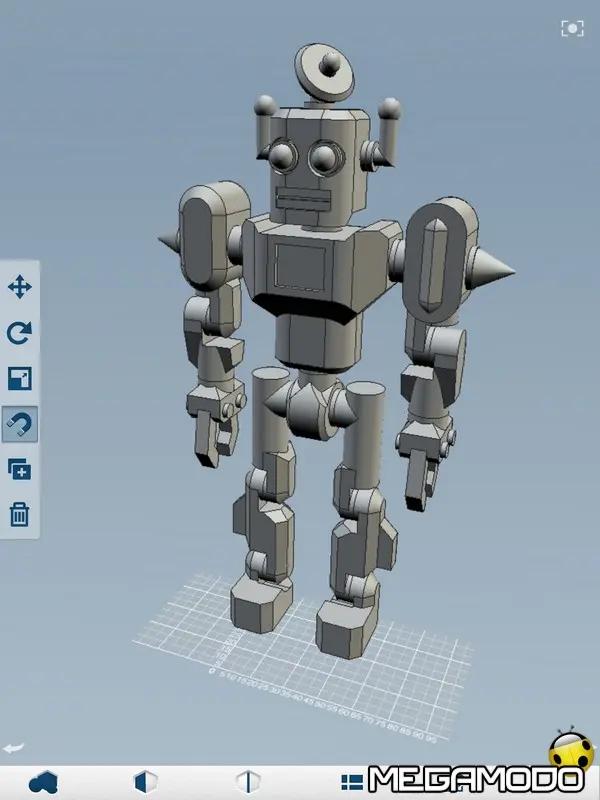Viewport: 600px width, 800px height.
Task: Open the primitive shapes library icon
Action: (x=43, y=782)
